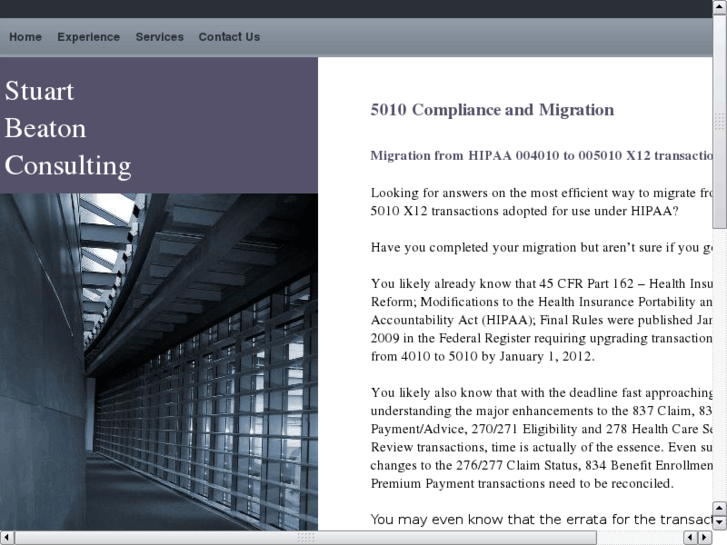Click text "You likely already know that 45 CFR"
This screenshot has width=727, height=545.
(477, 284)
